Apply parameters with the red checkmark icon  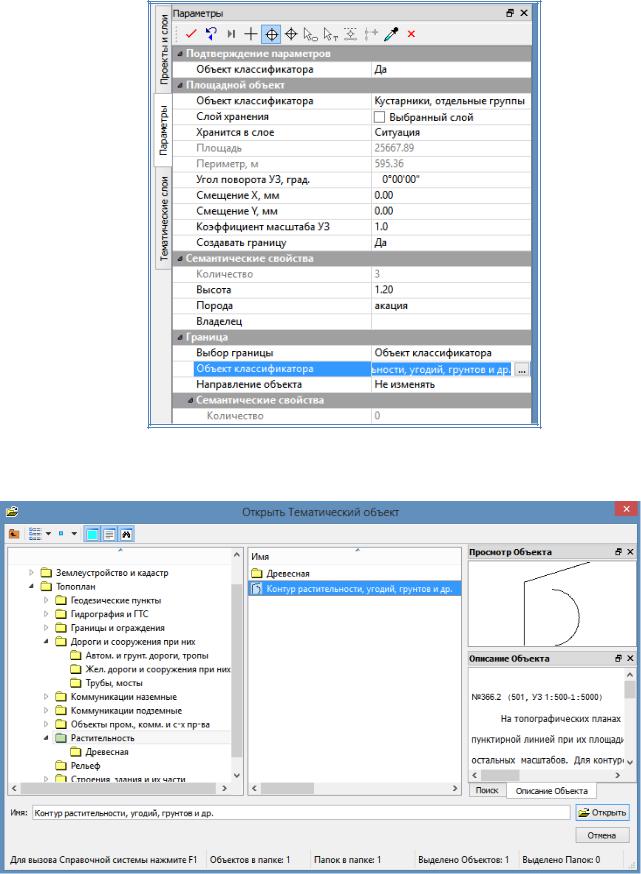(x=191, y=34)
